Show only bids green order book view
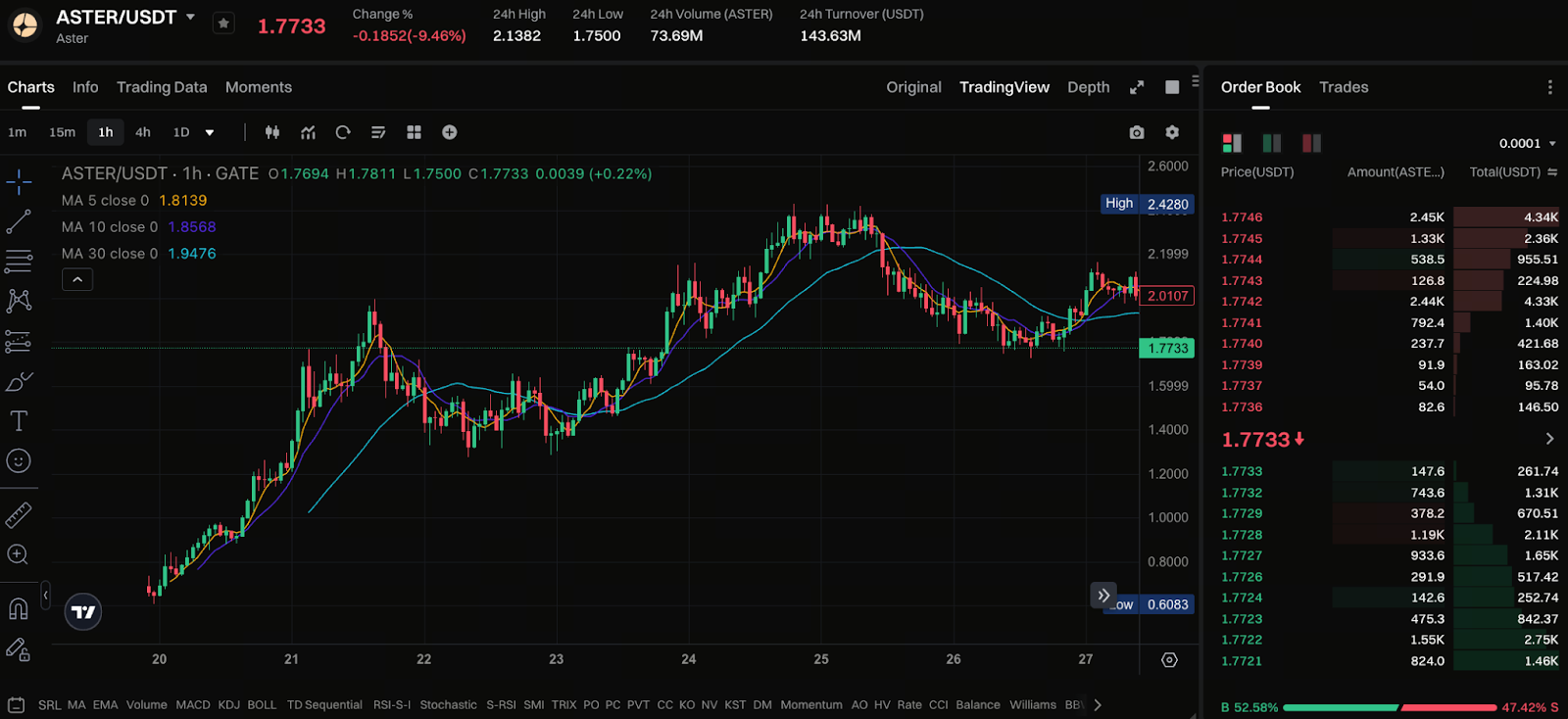This screenshot has height=719, width=1568. pos(1272,143)
